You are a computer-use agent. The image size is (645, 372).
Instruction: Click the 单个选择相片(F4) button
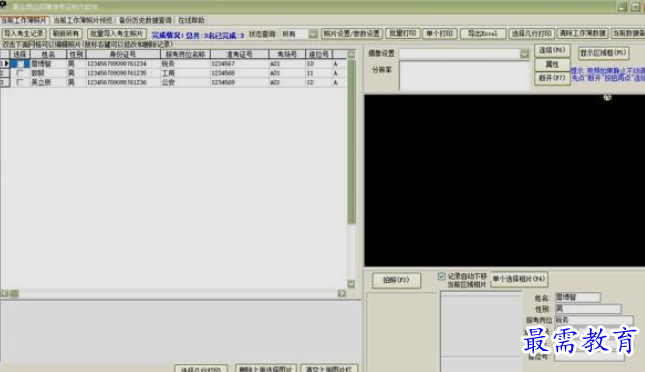[x=519, y=279]
